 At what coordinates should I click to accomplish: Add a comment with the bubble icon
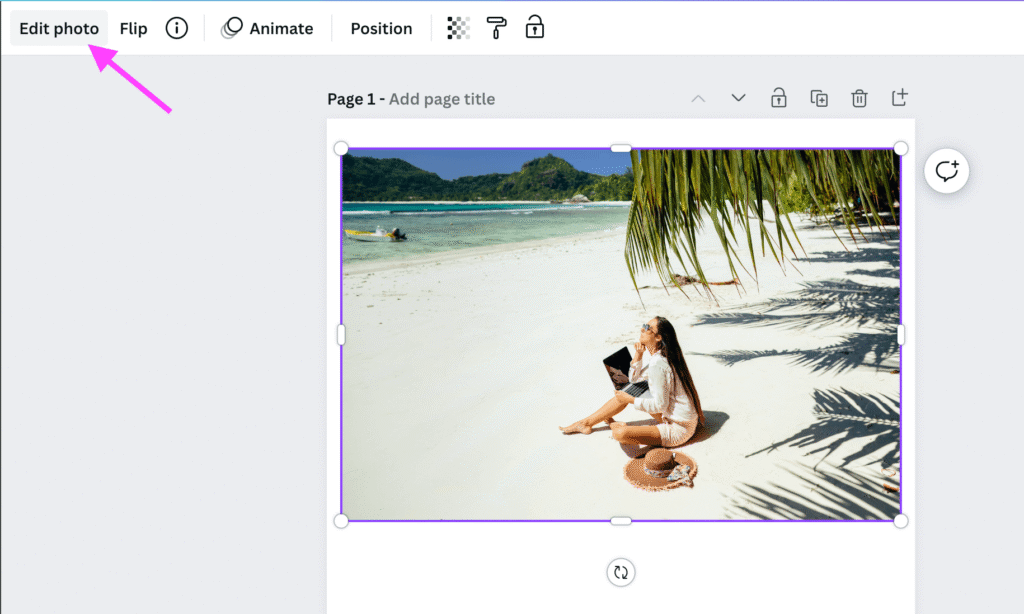946,171
